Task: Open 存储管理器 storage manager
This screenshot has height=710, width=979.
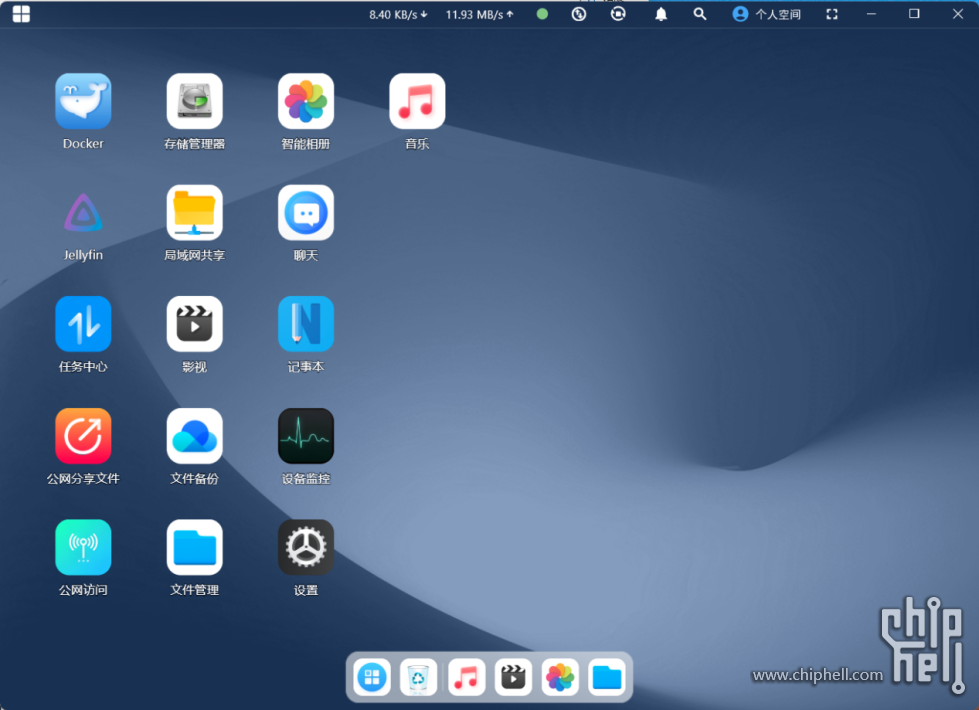Action: [x=194, y=102]
